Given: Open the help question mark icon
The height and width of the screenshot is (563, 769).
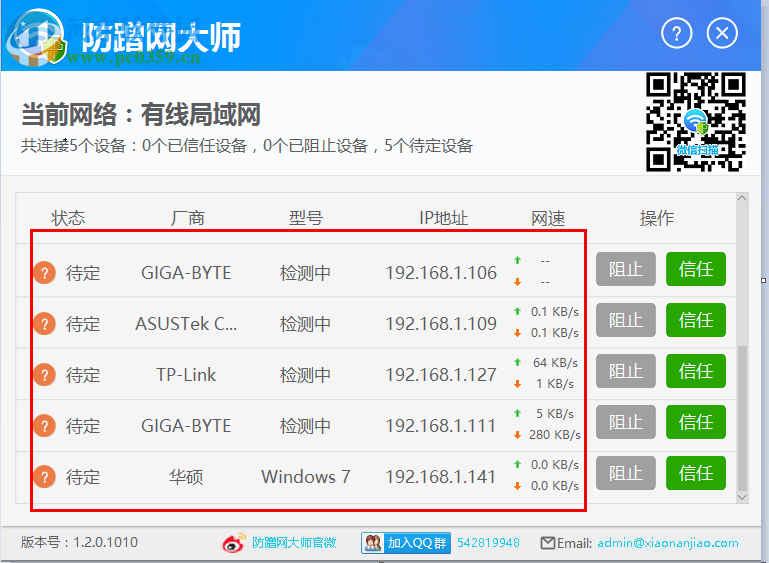Looking at the screenshot, I should (676, 33).
